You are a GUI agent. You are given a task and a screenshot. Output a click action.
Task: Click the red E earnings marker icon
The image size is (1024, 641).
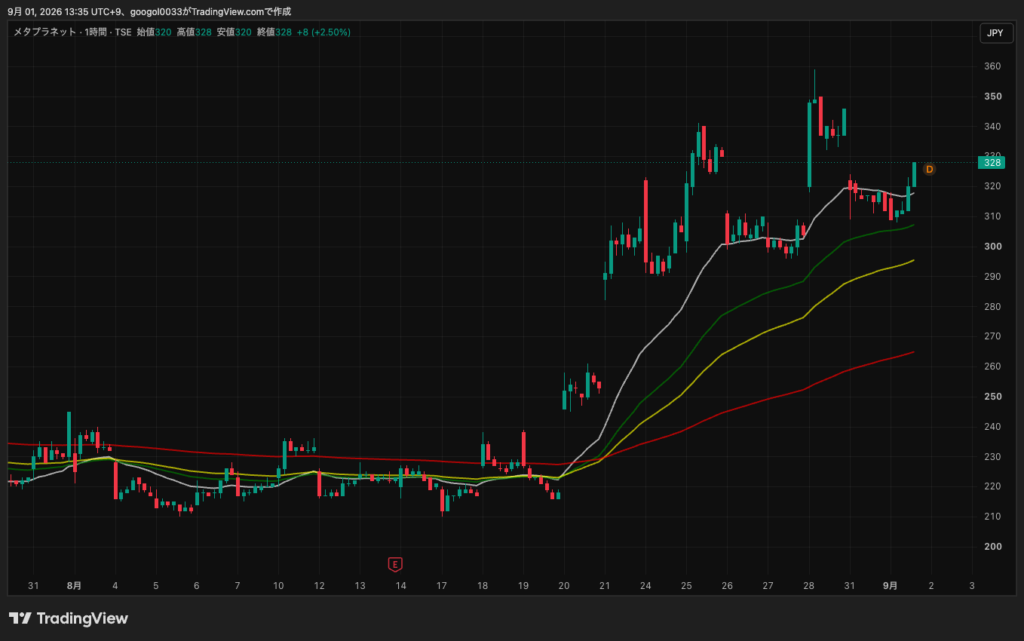pyautogui.click(x=394, y=564)
